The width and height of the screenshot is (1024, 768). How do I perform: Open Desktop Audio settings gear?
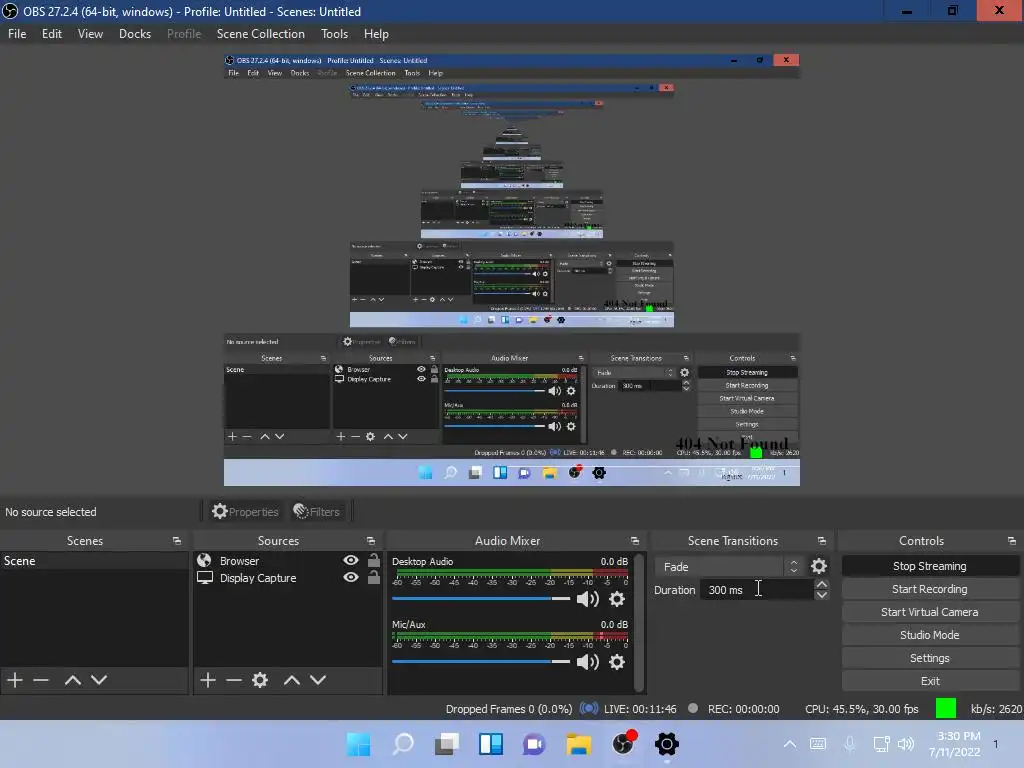(x=616, y=599)
